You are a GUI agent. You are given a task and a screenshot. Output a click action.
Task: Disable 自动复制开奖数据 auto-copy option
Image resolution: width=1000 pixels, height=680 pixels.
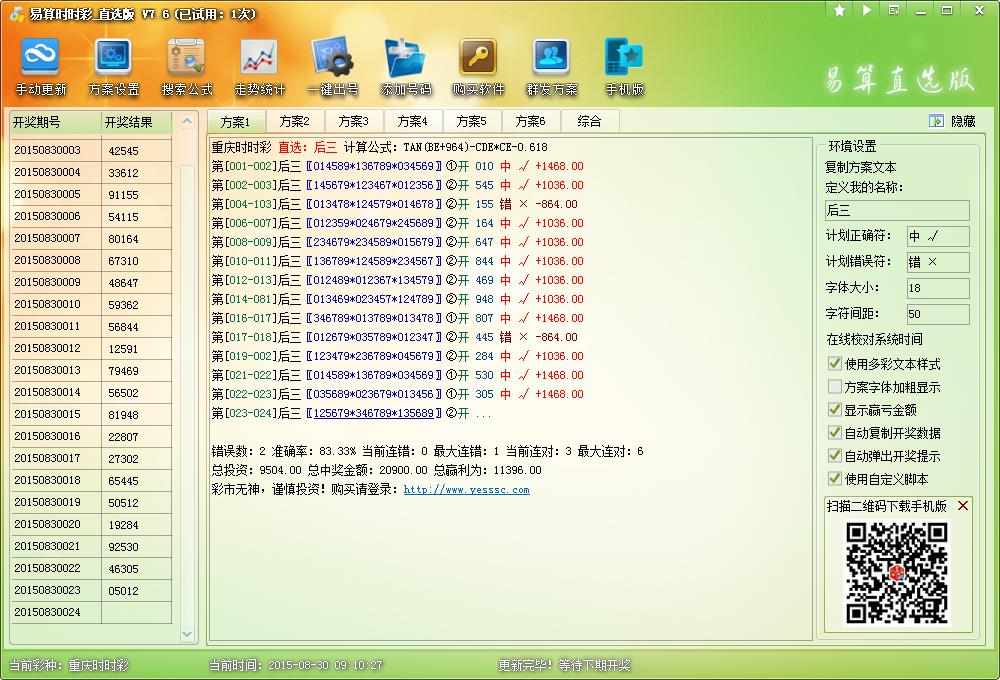coord(835,431)
